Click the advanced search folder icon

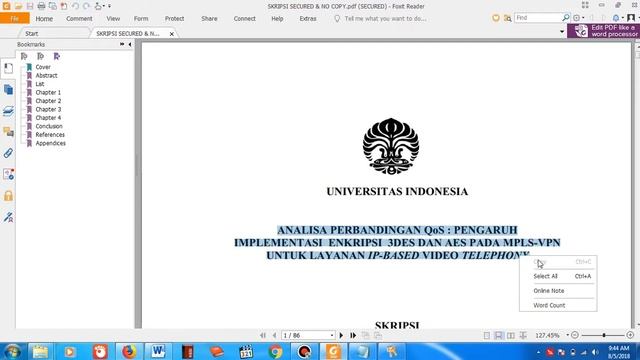click(x=507, y=18)
